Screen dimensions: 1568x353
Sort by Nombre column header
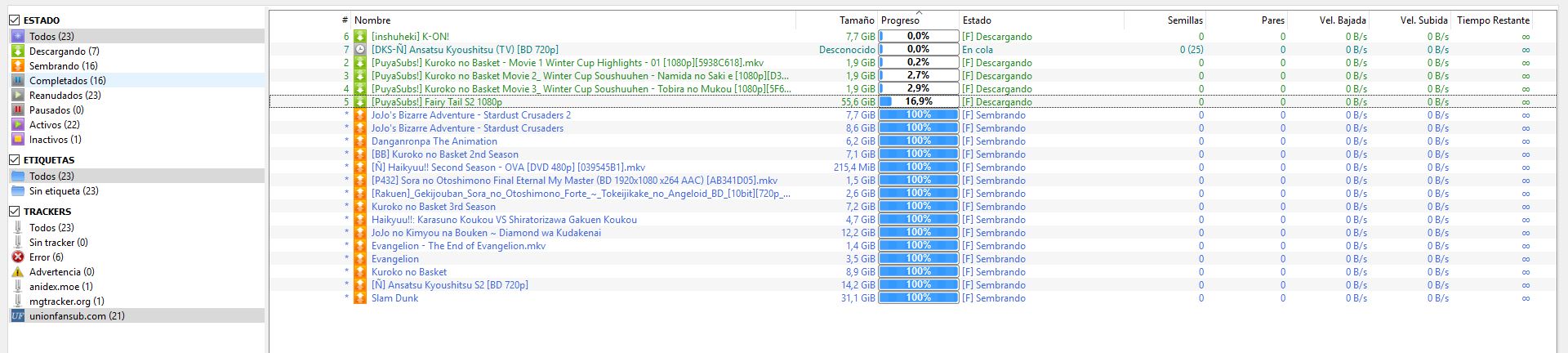573,20
